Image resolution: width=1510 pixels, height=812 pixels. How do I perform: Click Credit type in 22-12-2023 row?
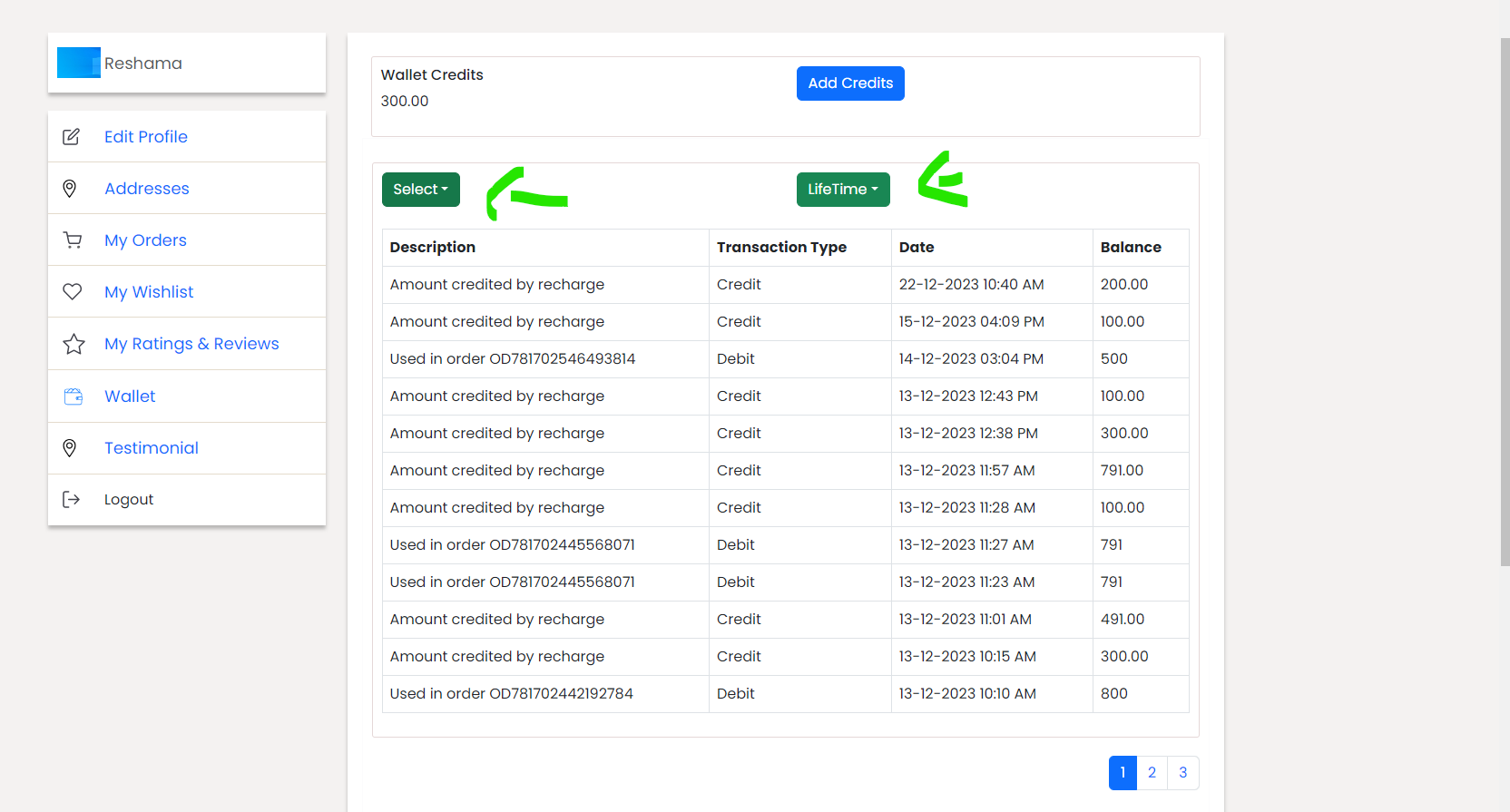point(739,285)
